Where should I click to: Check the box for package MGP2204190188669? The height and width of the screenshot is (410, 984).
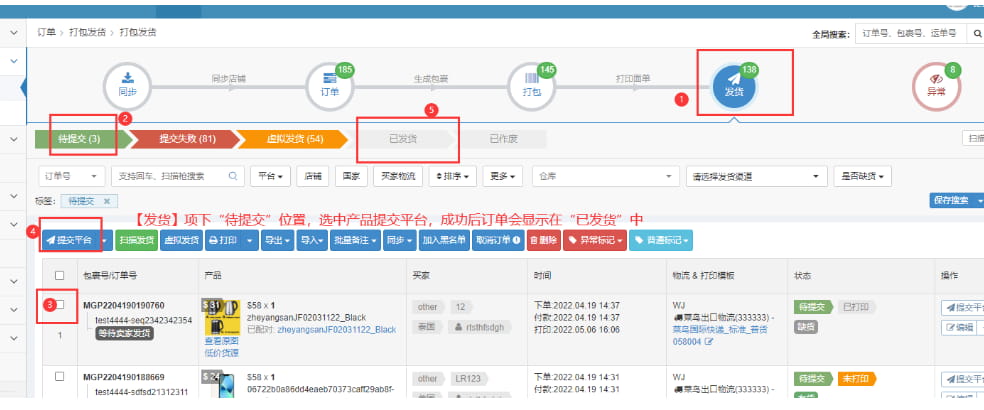click(x=60, y=377)
